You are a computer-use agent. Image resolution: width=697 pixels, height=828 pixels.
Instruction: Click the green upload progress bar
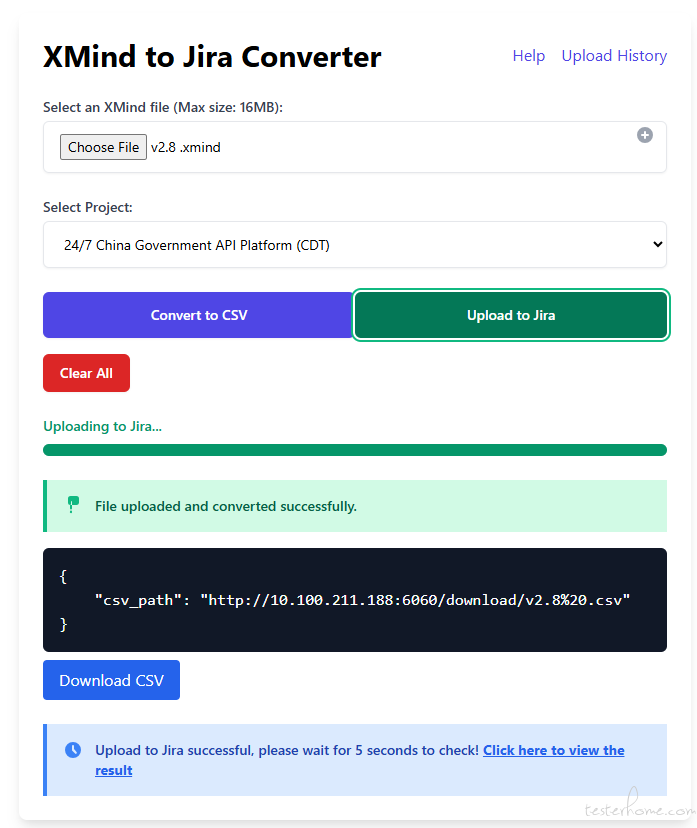[x=355, y=450]
